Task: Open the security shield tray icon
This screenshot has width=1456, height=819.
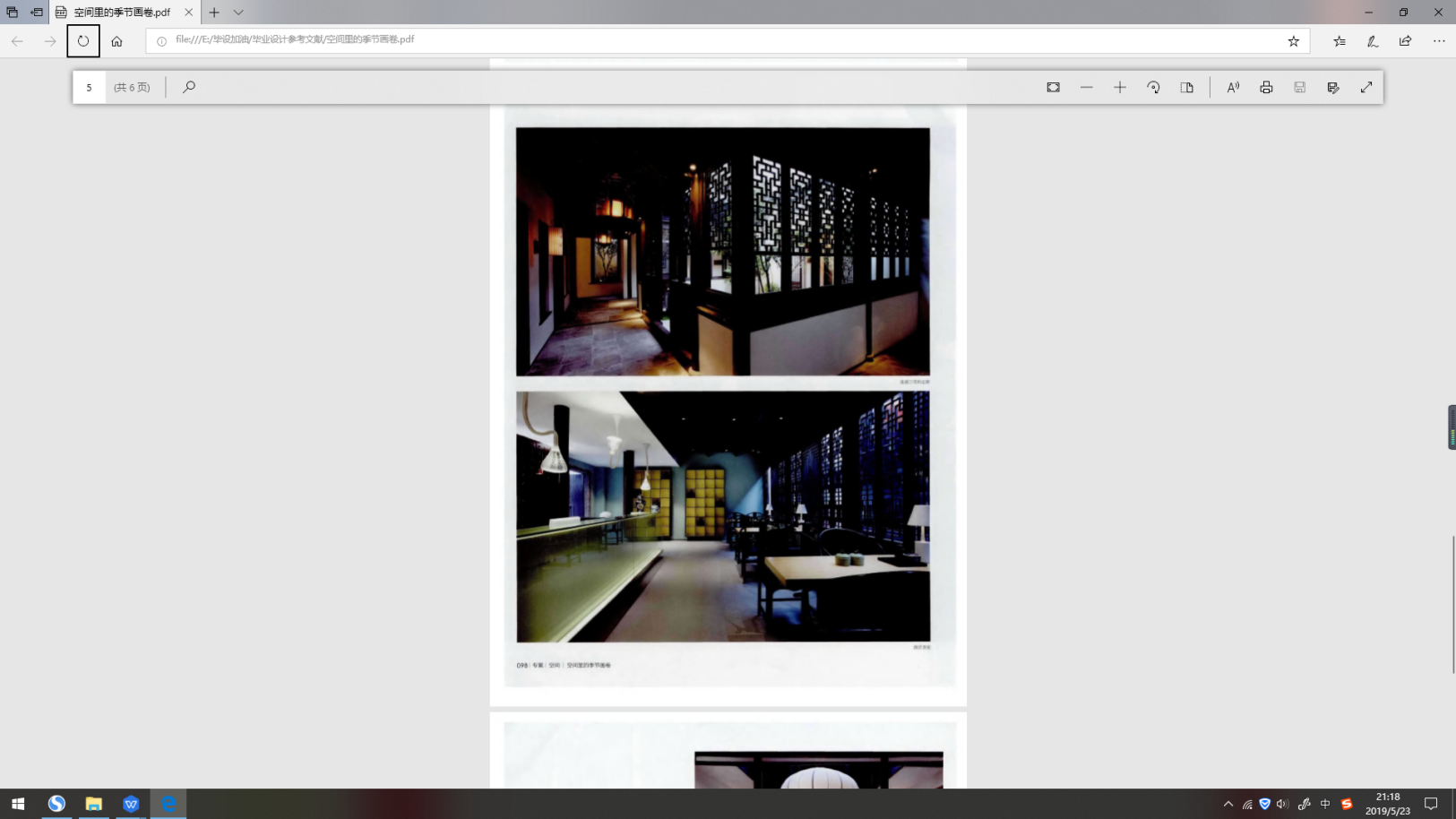Action: tap(1264, 804)
